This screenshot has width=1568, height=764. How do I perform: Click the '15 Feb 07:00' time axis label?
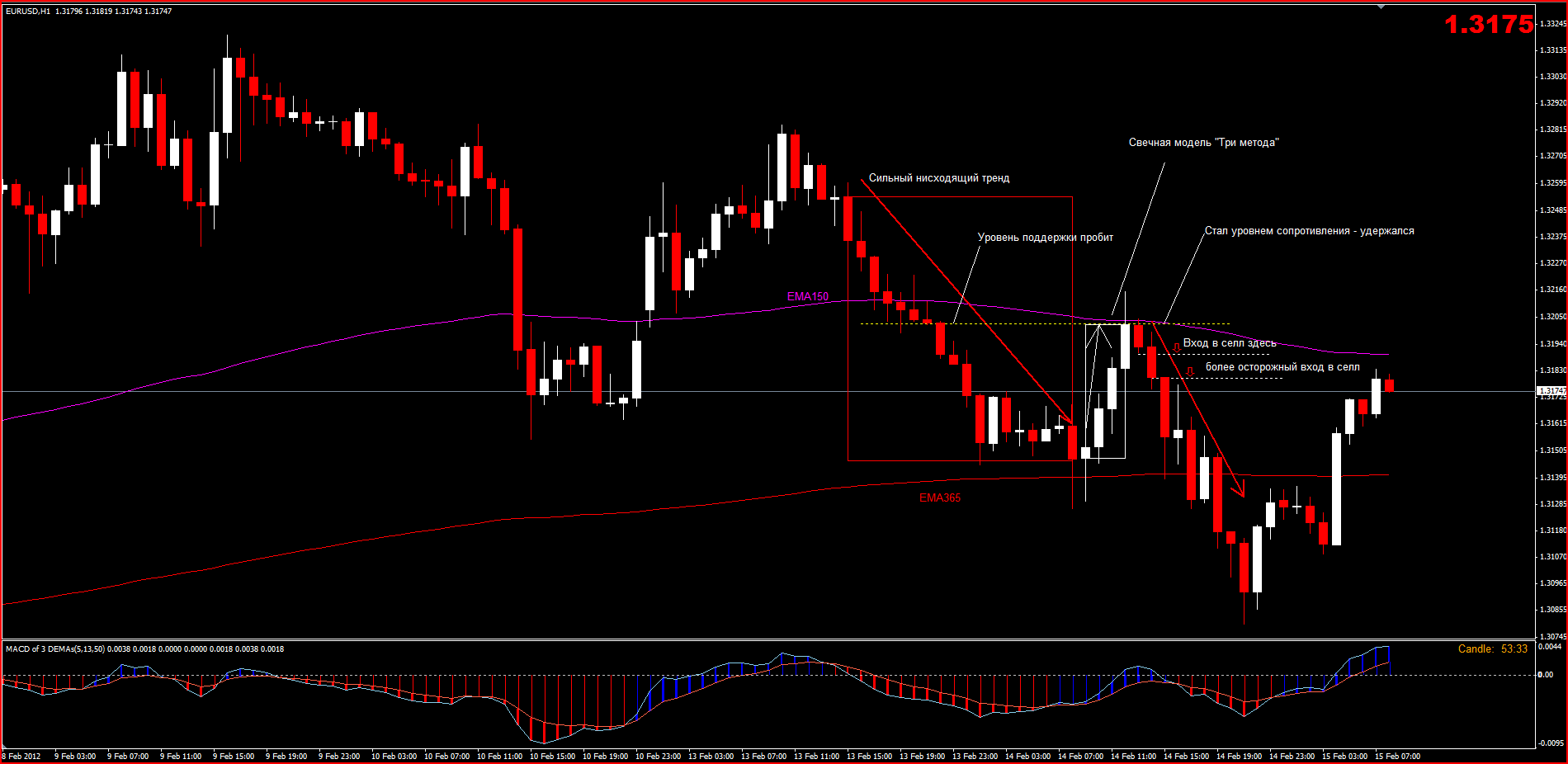pos(1397,757)
